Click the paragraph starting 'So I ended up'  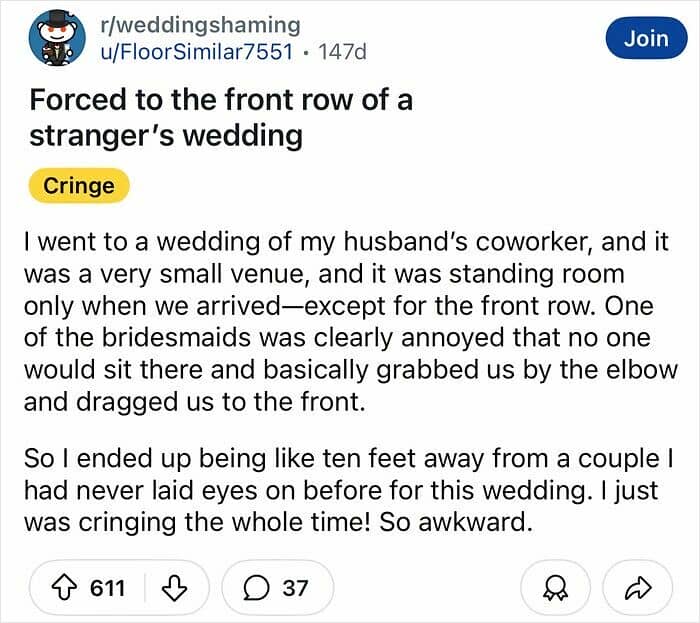[x=349, y=490]
